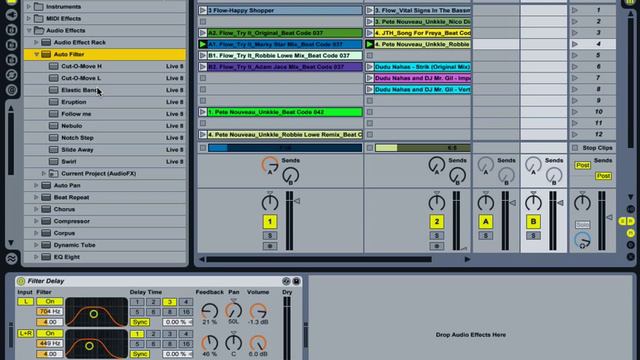Expand the Compressor device presets
Viewport: 640px width, 360px height.
[x=36, y=221]
